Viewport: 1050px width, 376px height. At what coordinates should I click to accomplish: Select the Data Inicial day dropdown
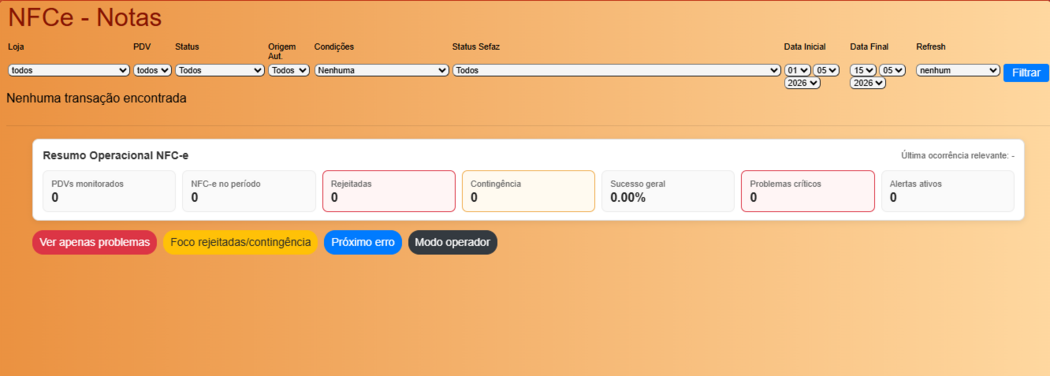[x=798, y=70]
